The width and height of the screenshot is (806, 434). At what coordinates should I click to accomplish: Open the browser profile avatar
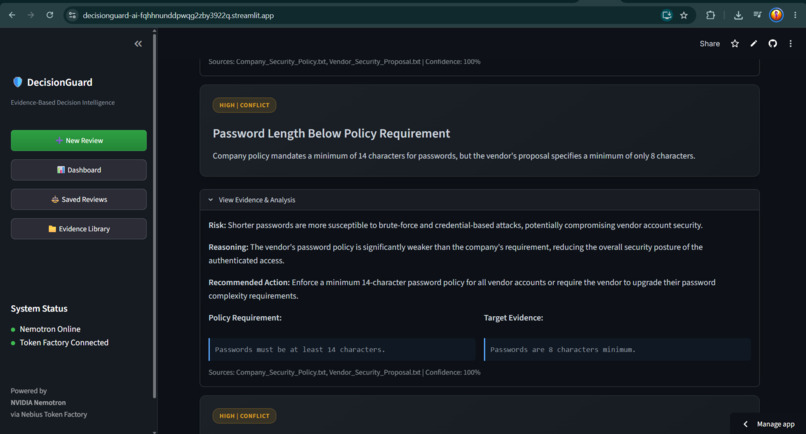pyautogui.click(x=776, y=15)
